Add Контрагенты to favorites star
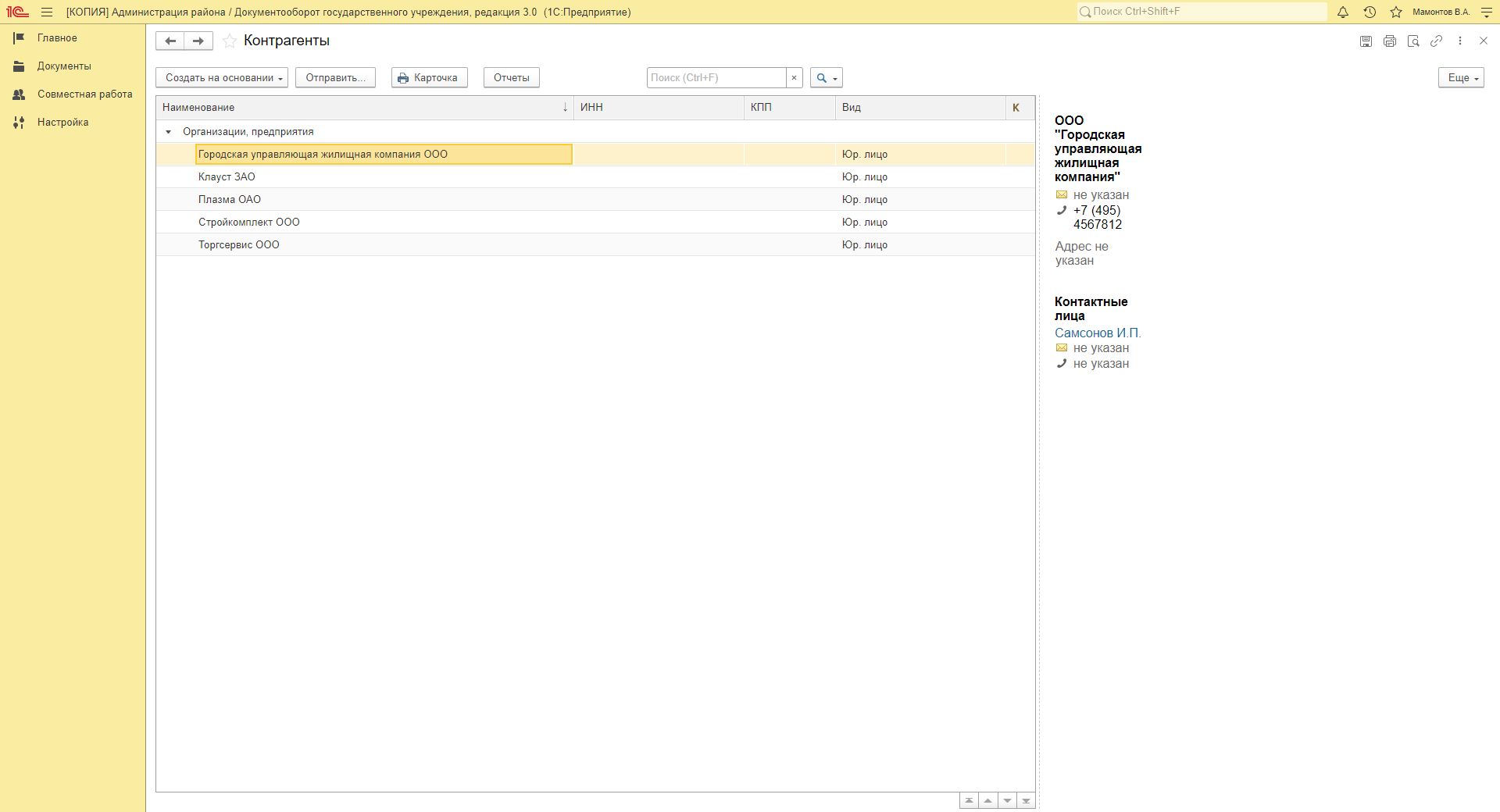The width and height of the screenshot is (1500, 812). point(230,41)
